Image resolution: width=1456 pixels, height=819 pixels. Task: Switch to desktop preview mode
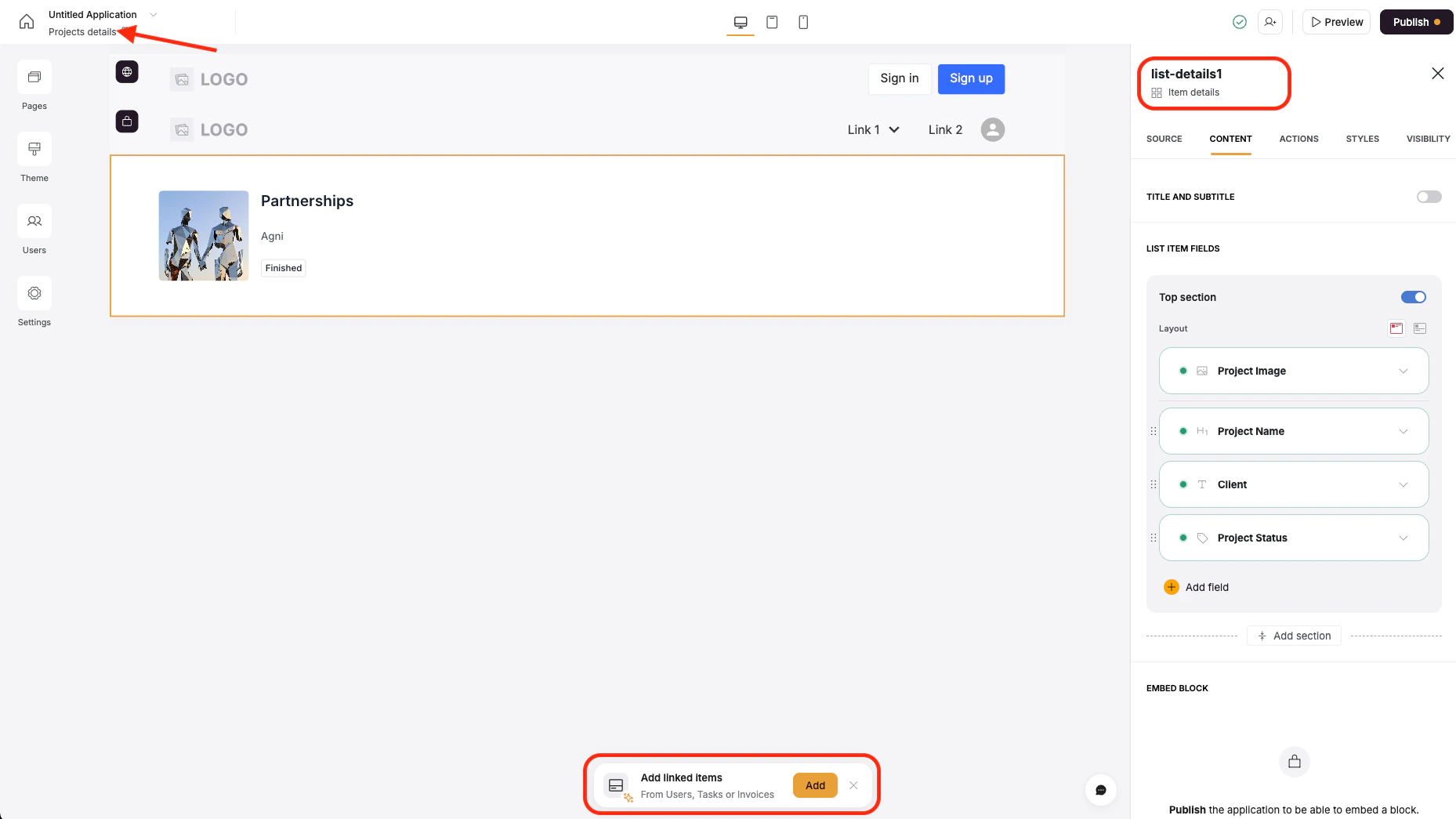click(x=741, y=22)
